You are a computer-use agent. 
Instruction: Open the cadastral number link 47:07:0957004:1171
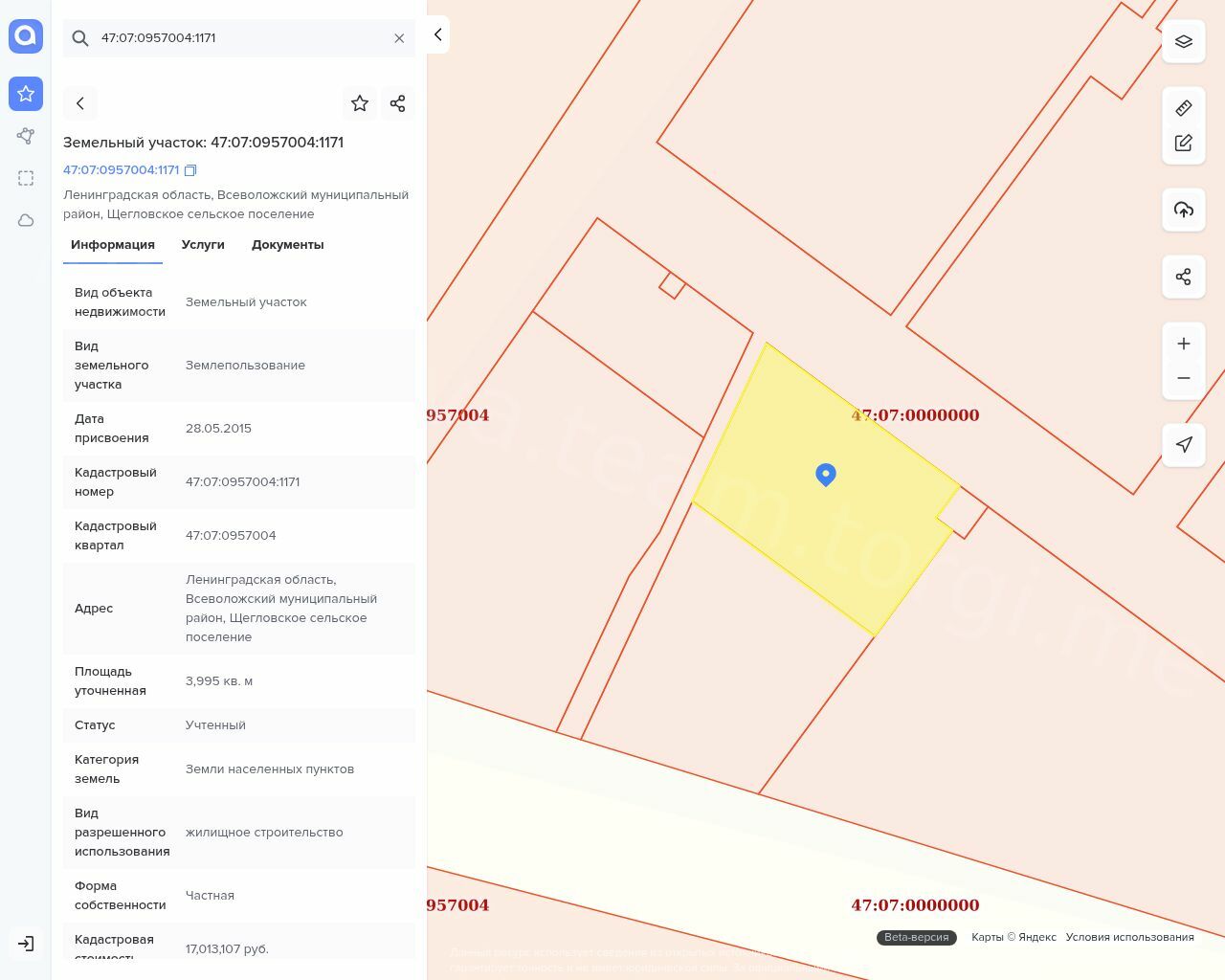(x=121, y=170)
